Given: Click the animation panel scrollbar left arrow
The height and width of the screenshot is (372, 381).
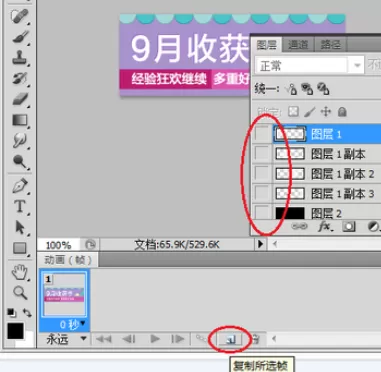Looking at the screenshot, I should (274, 339).
